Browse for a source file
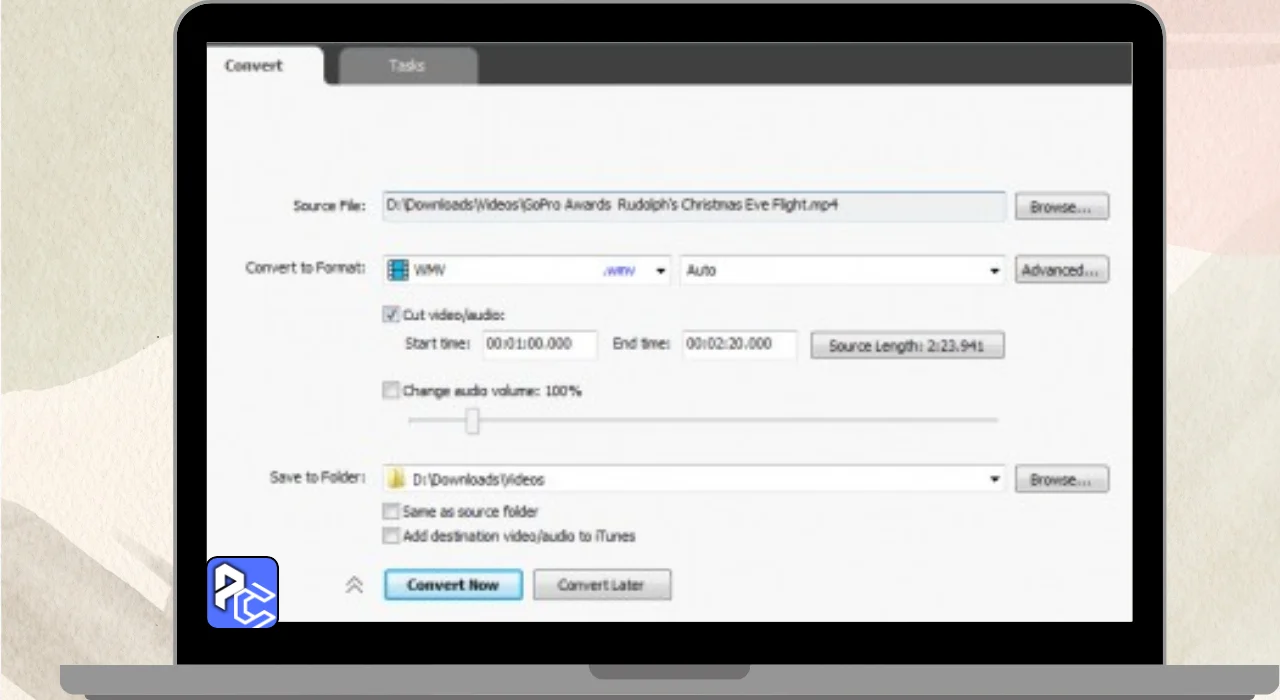The image size is (1280, 700). [1062, 207]
